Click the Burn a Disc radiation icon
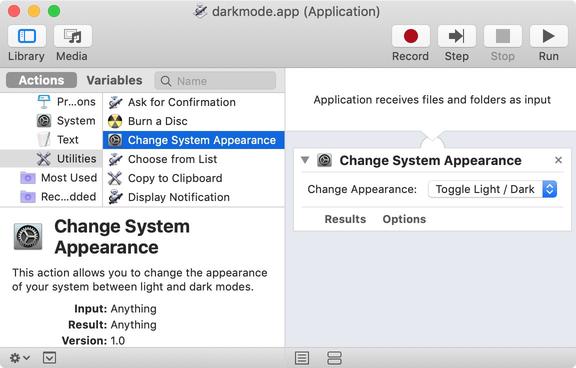Image resolution: width=576 pixels, height=368 pixels. 115,121
